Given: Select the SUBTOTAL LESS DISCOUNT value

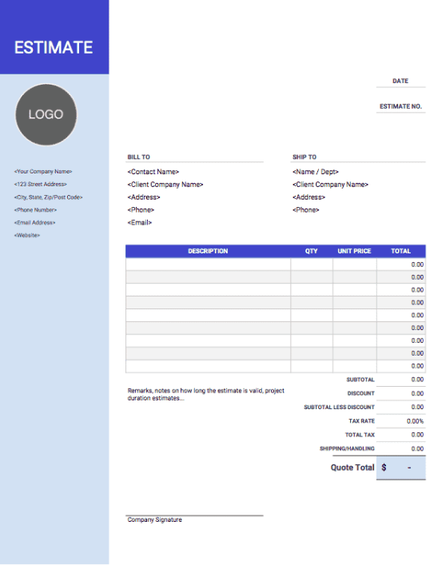Looking at the screenshot, I should (x=417, y=407).
